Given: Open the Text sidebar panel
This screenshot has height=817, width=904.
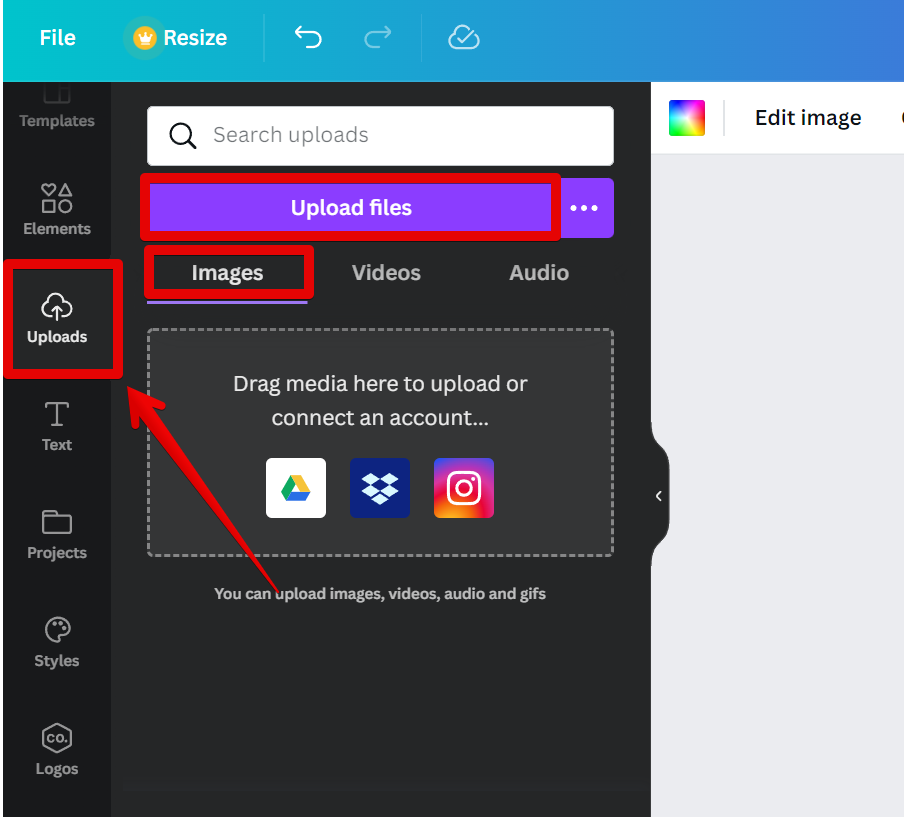Looking at the screenshot, I should [56, 427].
